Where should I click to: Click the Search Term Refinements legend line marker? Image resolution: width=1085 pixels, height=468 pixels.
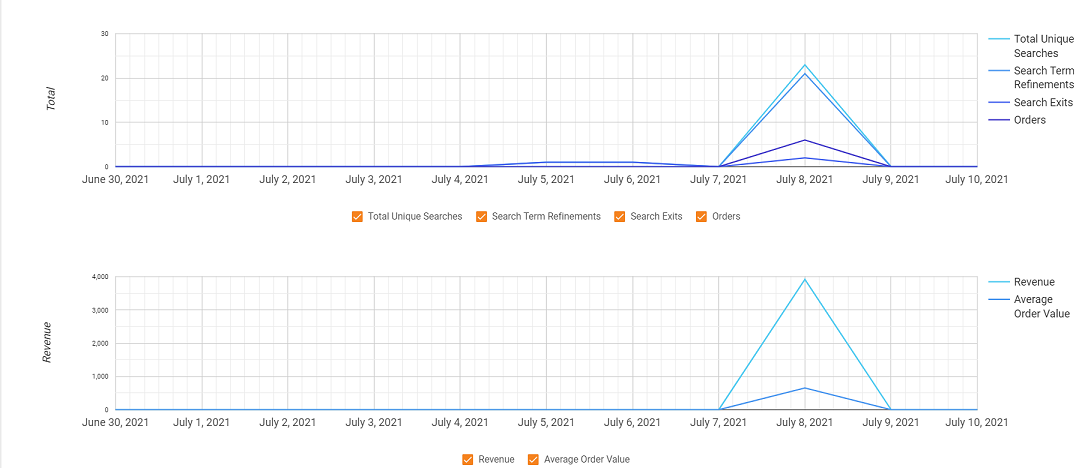[998, 71]
